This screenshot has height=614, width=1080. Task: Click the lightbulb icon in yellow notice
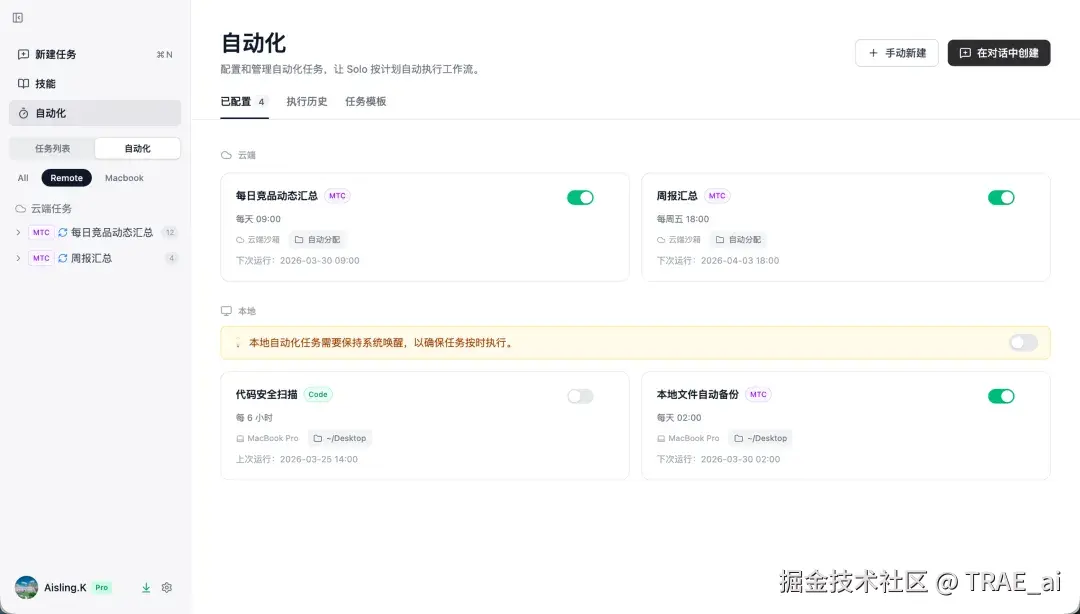point(238,342)
